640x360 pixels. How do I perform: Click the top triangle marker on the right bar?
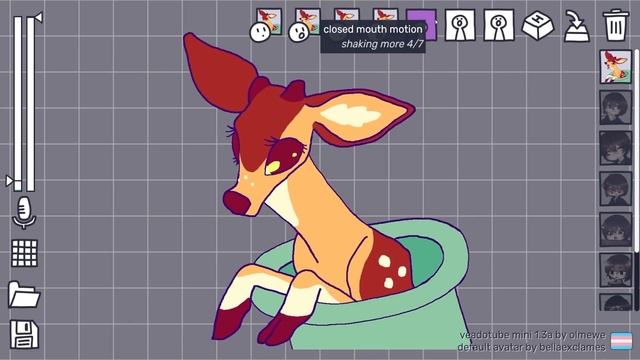pyautogui.click(x=39, y=18)
